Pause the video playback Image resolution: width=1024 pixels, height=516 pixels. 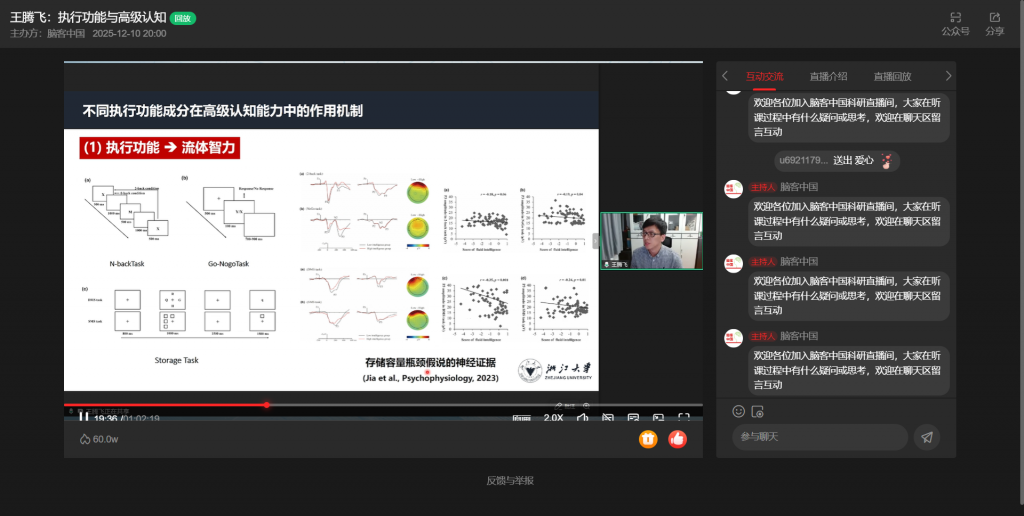pyautogui.click(x=83, y=418)
